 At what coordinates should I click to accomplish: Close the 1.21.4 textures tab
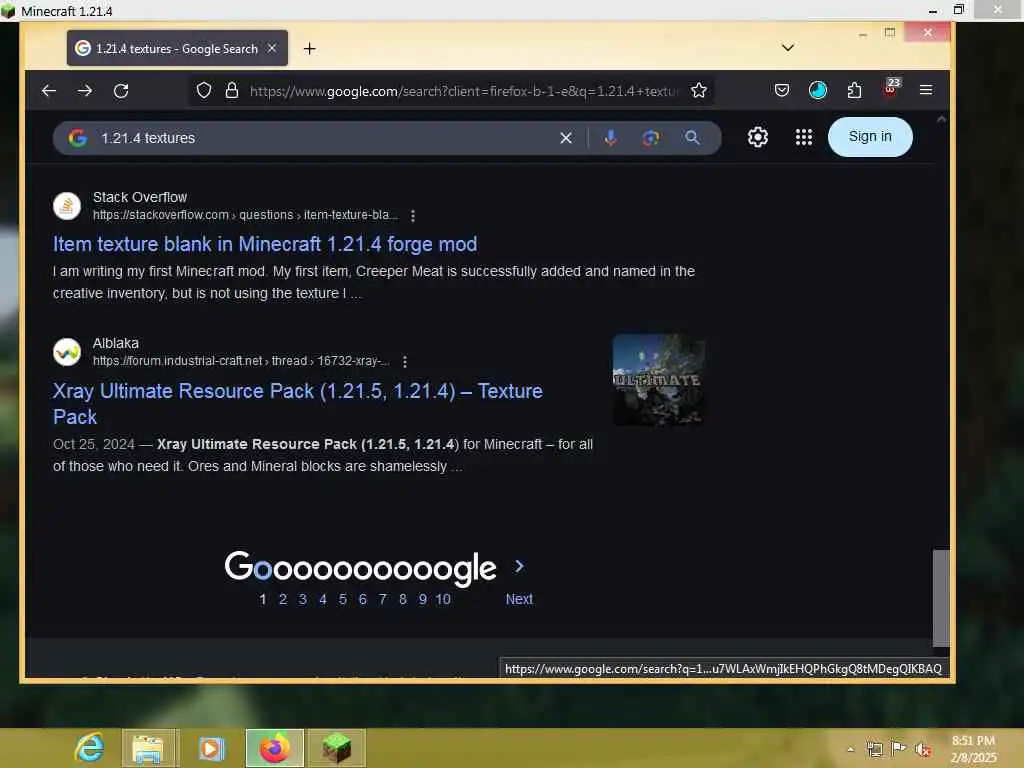tap(272, 48)
